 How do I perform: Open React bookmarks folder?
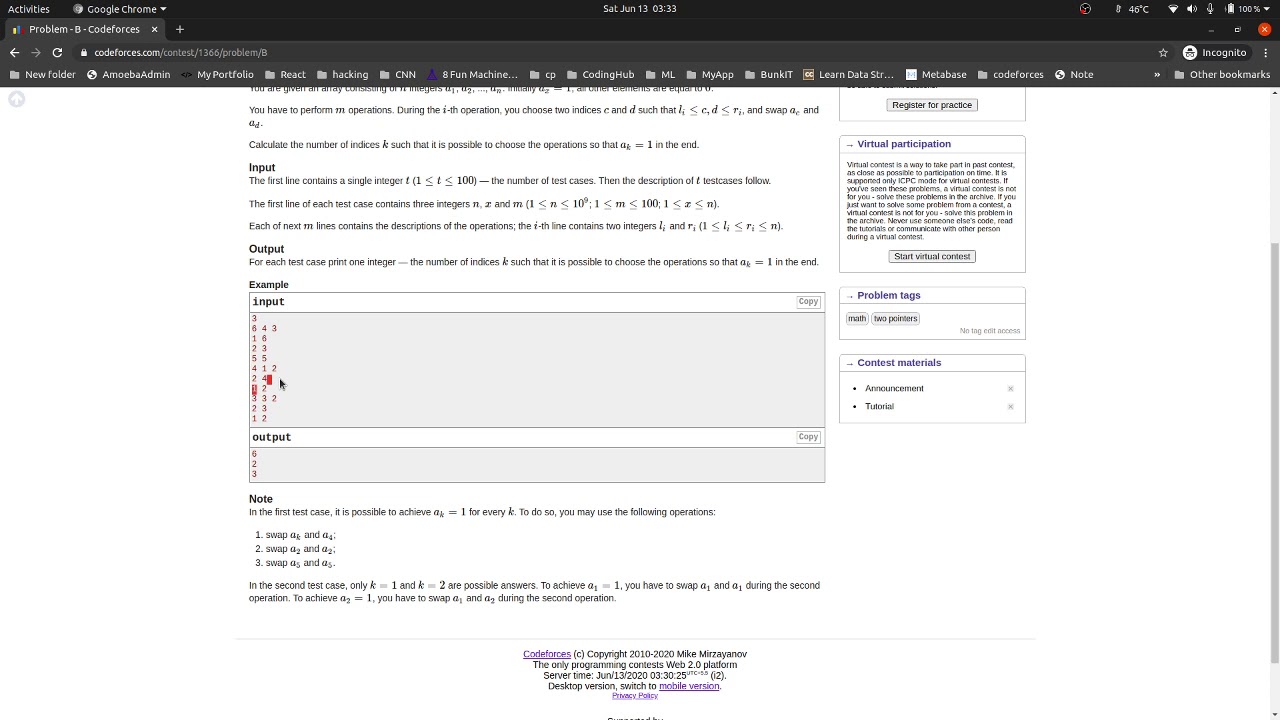[285, 74]
